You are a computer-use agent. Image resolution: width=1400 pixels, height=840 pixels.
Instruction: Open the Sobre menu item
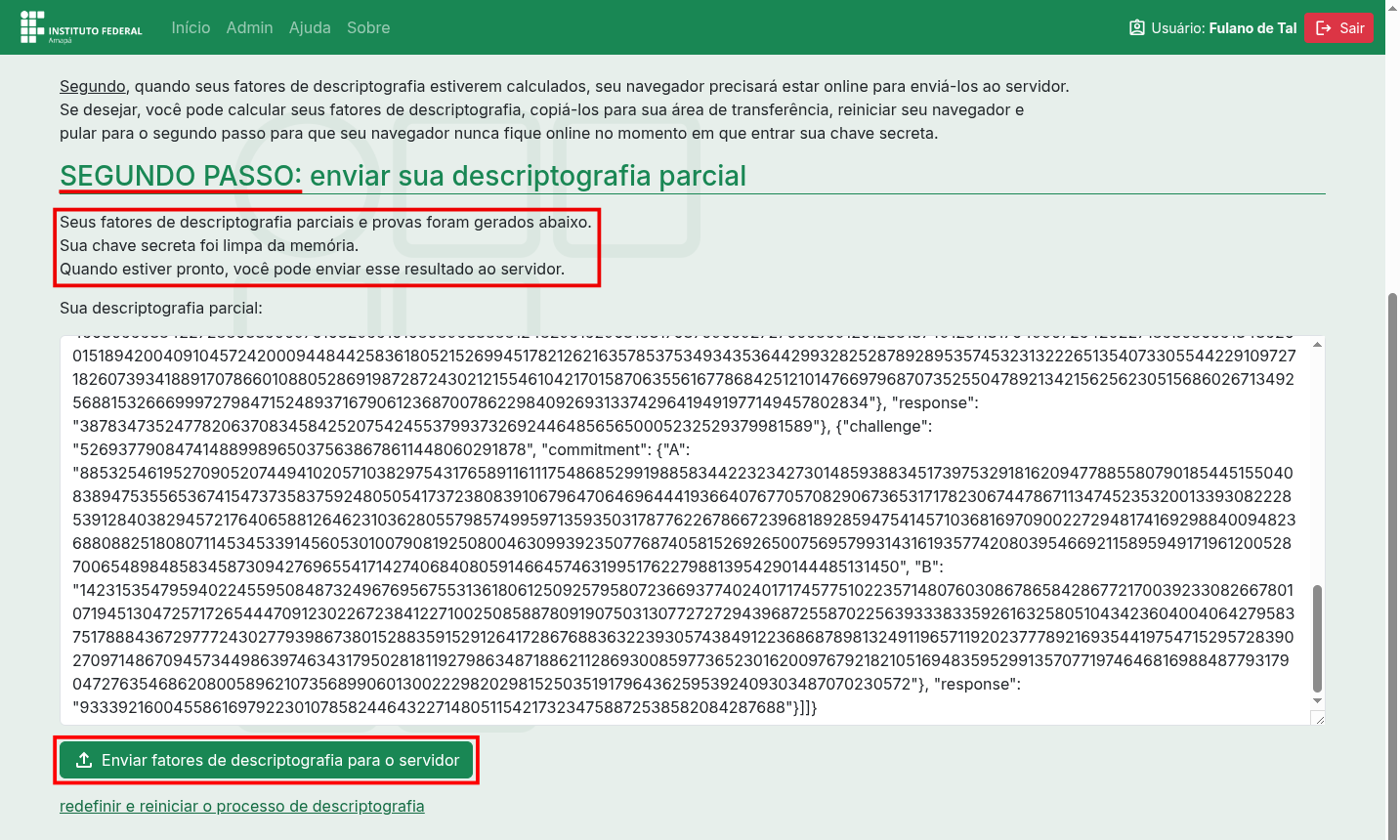click(368, 27)
